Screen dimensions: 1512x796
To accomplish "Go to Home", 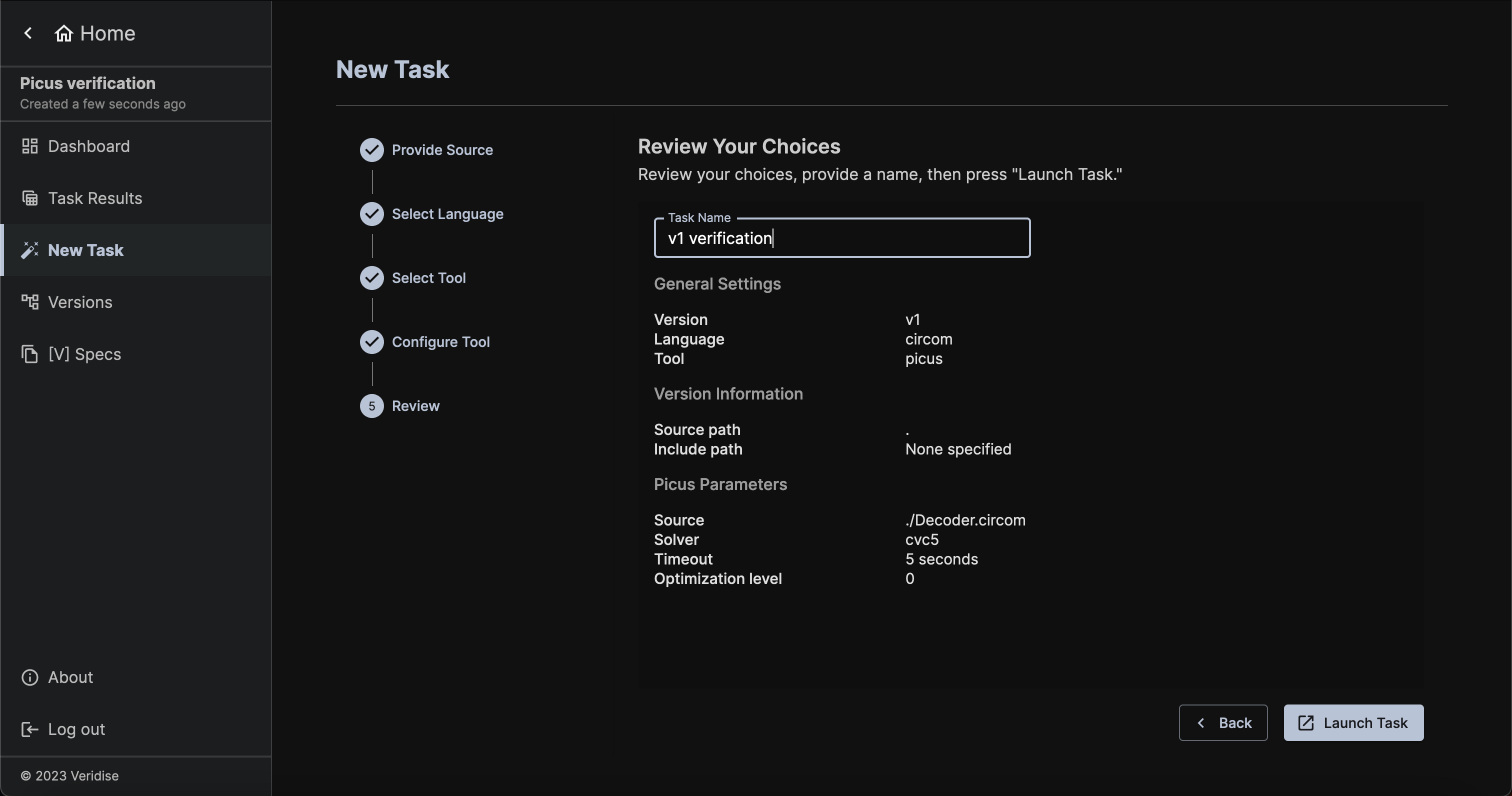I will pos(94,33).
